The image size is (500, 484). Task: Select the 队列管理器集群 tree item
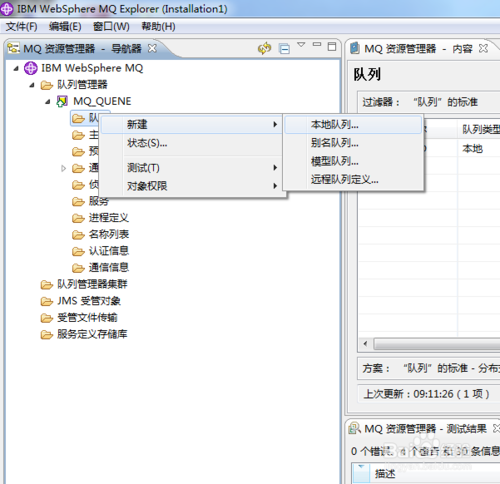pyautogui.click(x=92, y=284)
